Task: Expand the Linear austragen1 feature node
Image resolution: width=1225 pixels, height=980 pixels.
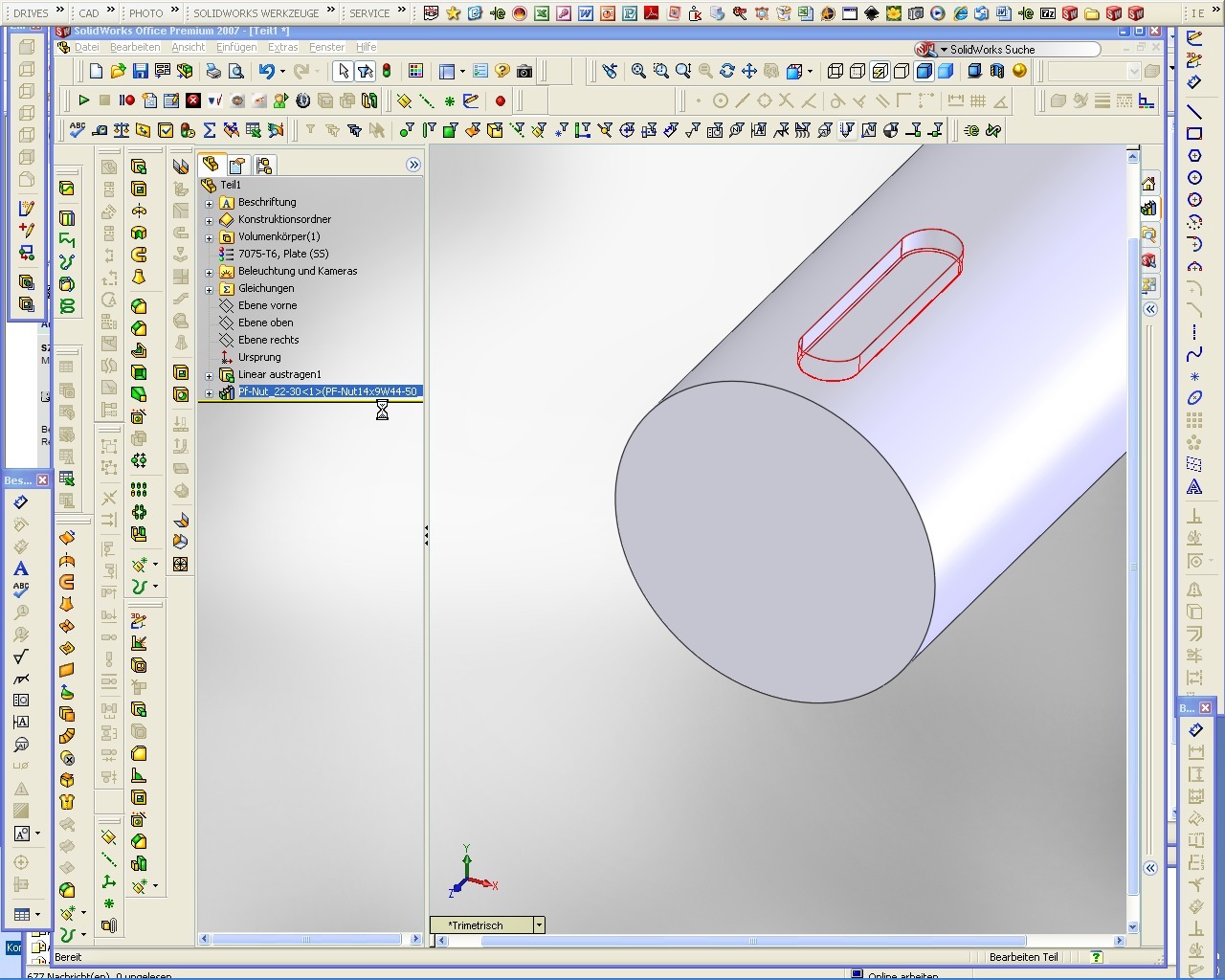Action: tap(210, 375)
